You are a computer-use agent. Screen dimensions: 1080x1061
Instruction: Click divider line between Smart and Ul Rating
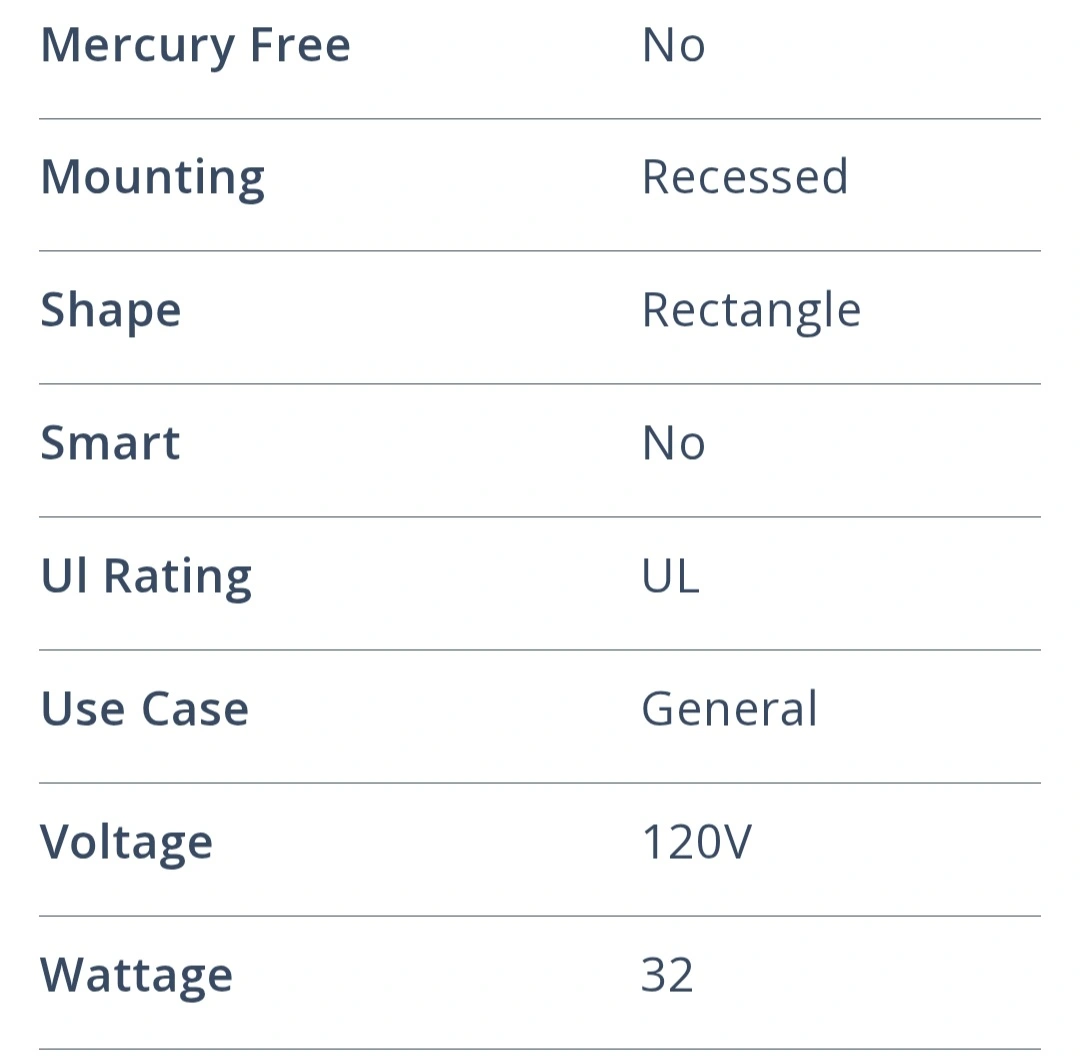540,517
